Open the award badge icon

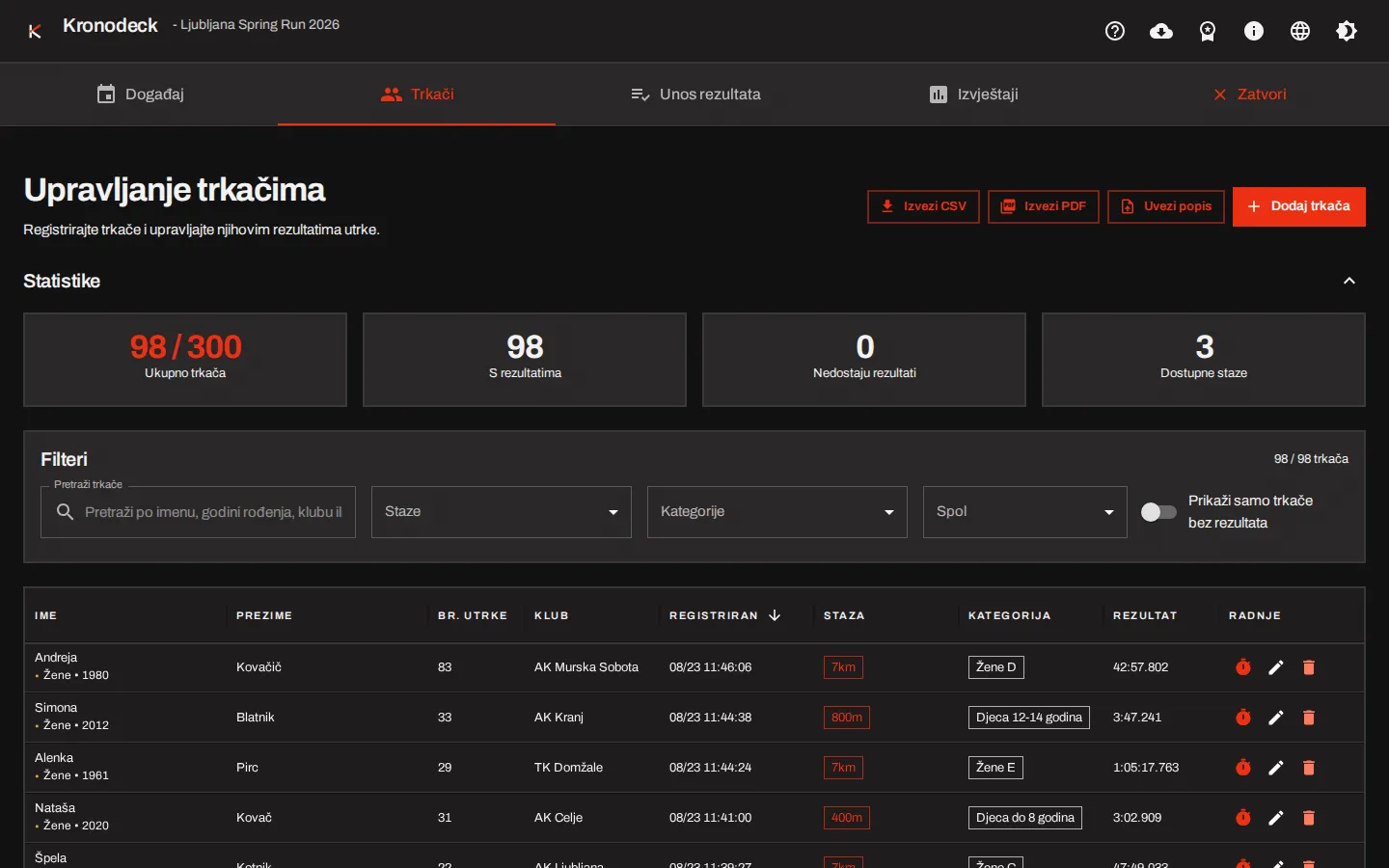pos(1208,31)
